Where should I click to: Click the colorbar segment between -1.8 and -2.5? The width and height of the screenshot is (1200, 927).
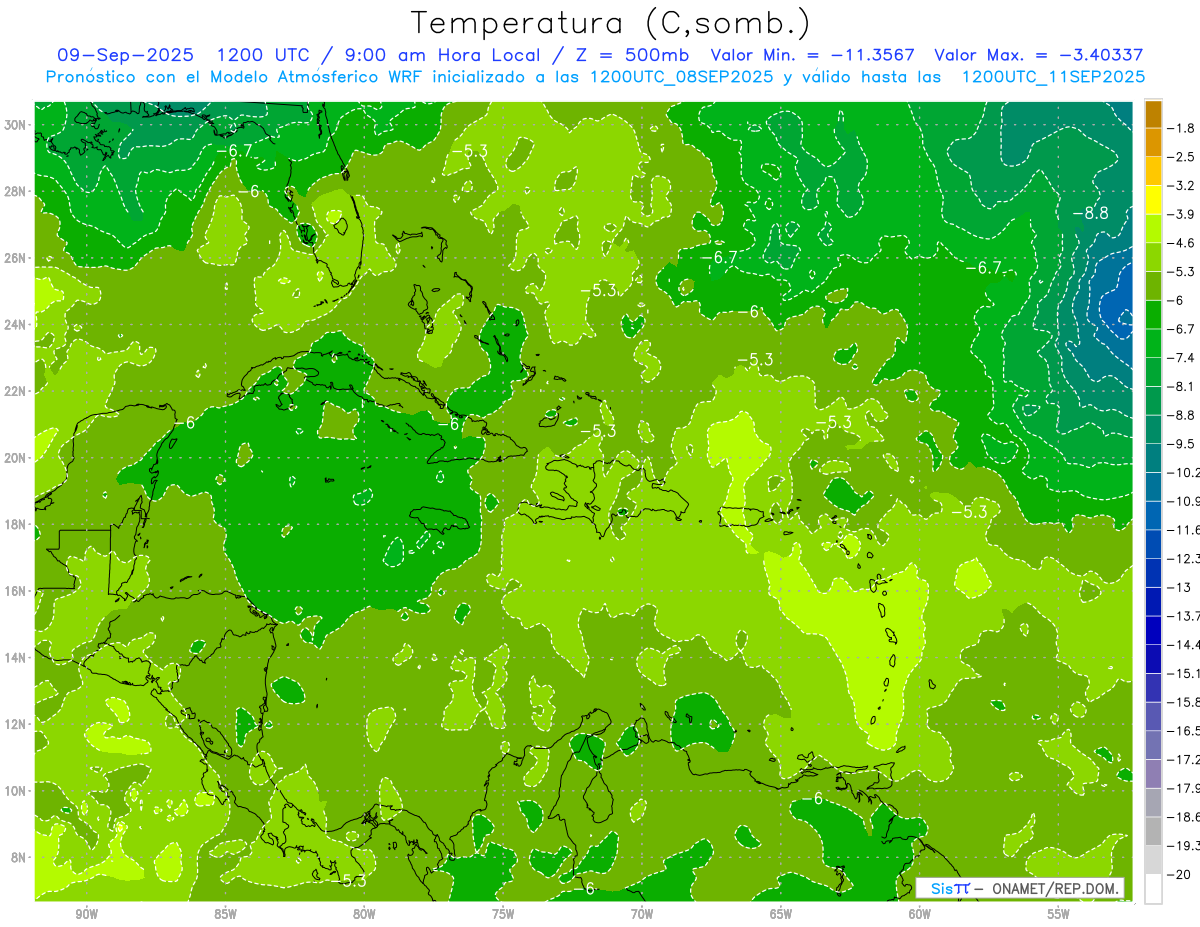(x=1153, y=143)
